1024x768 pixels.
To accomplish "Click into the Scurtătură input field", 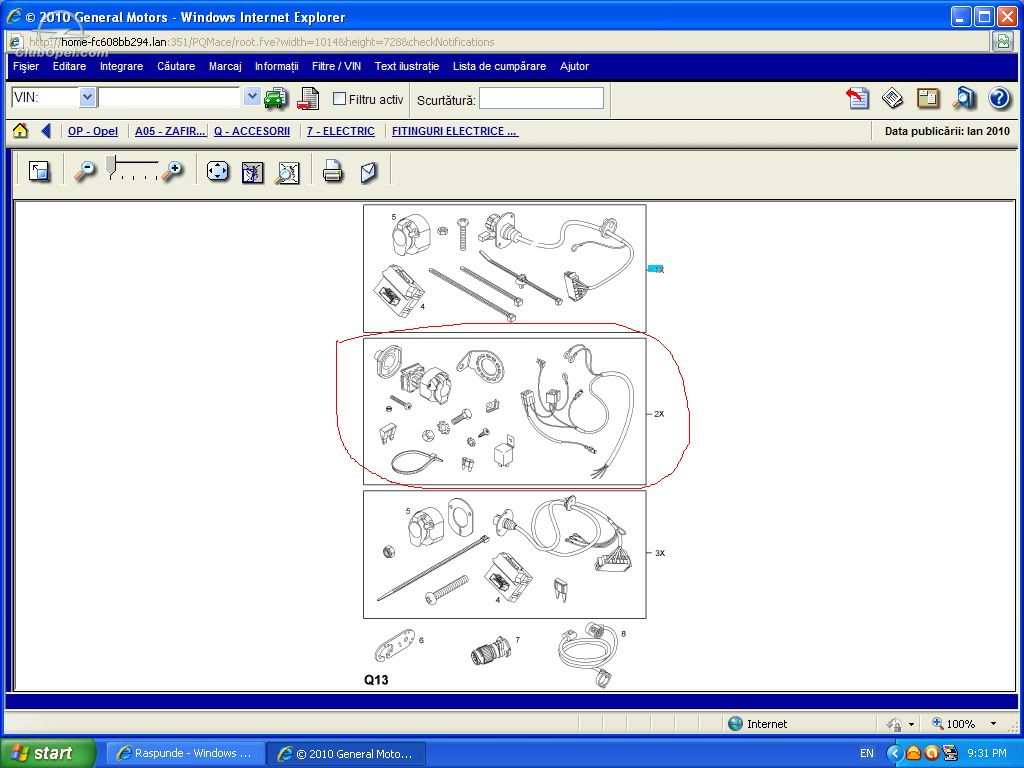I will pos(541,99).
